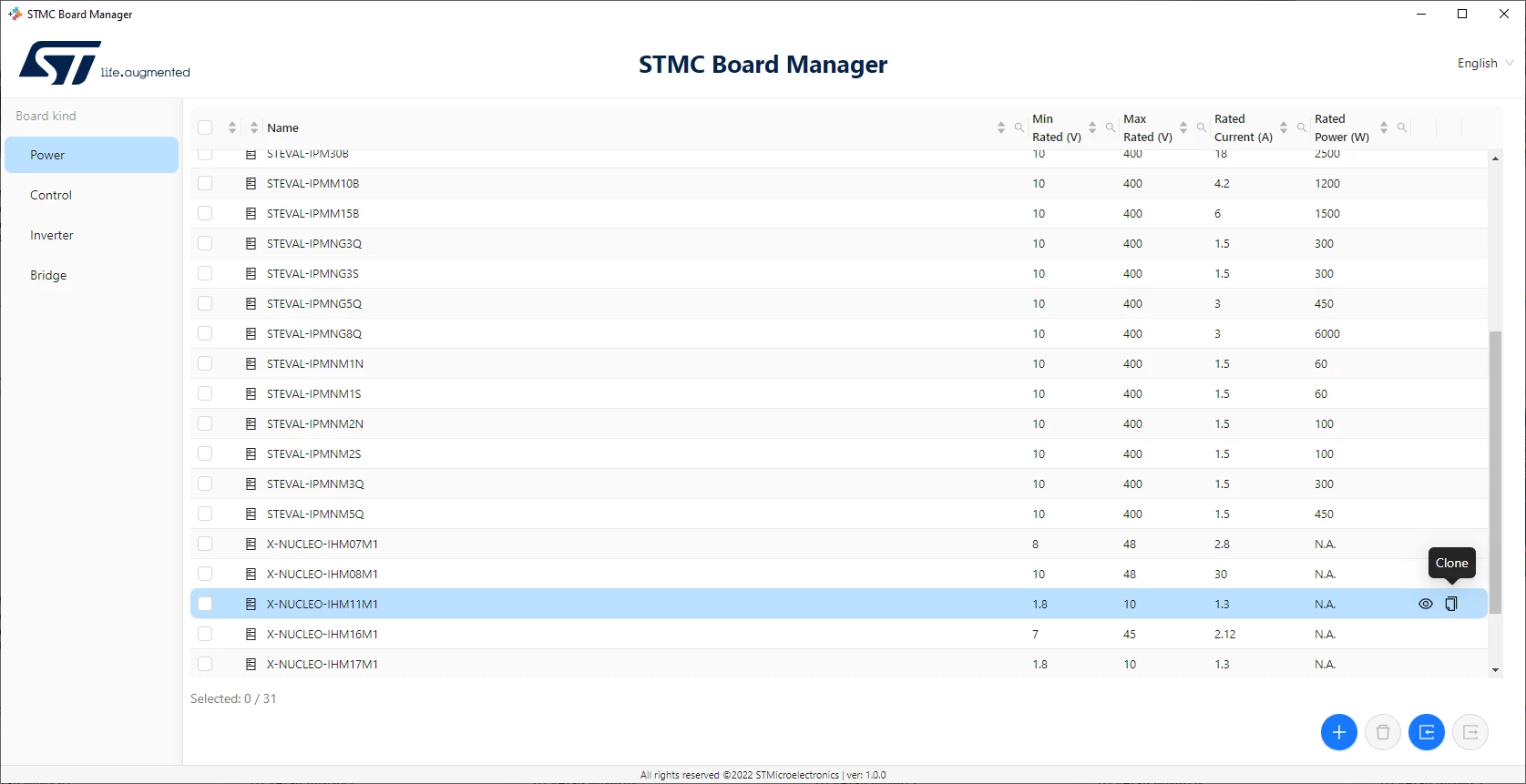Select Inverter board kind
This screenshot has height=784, width=1526.
[x=91, y=235]
